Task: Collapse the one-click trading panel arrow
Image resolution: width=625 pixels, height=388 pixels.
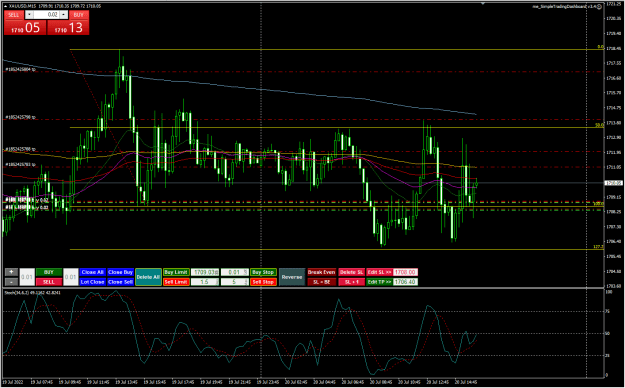Action: (x=6, y=6)
